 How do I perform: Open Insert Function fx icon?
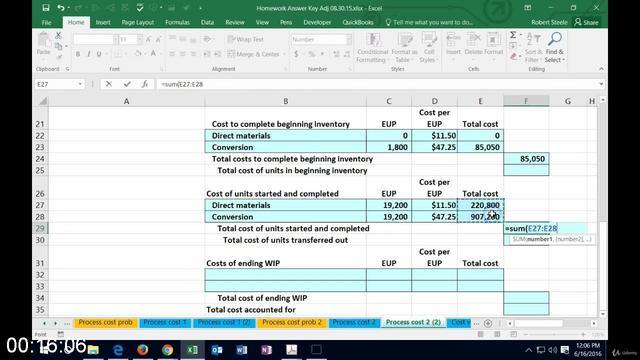[145, 84]
